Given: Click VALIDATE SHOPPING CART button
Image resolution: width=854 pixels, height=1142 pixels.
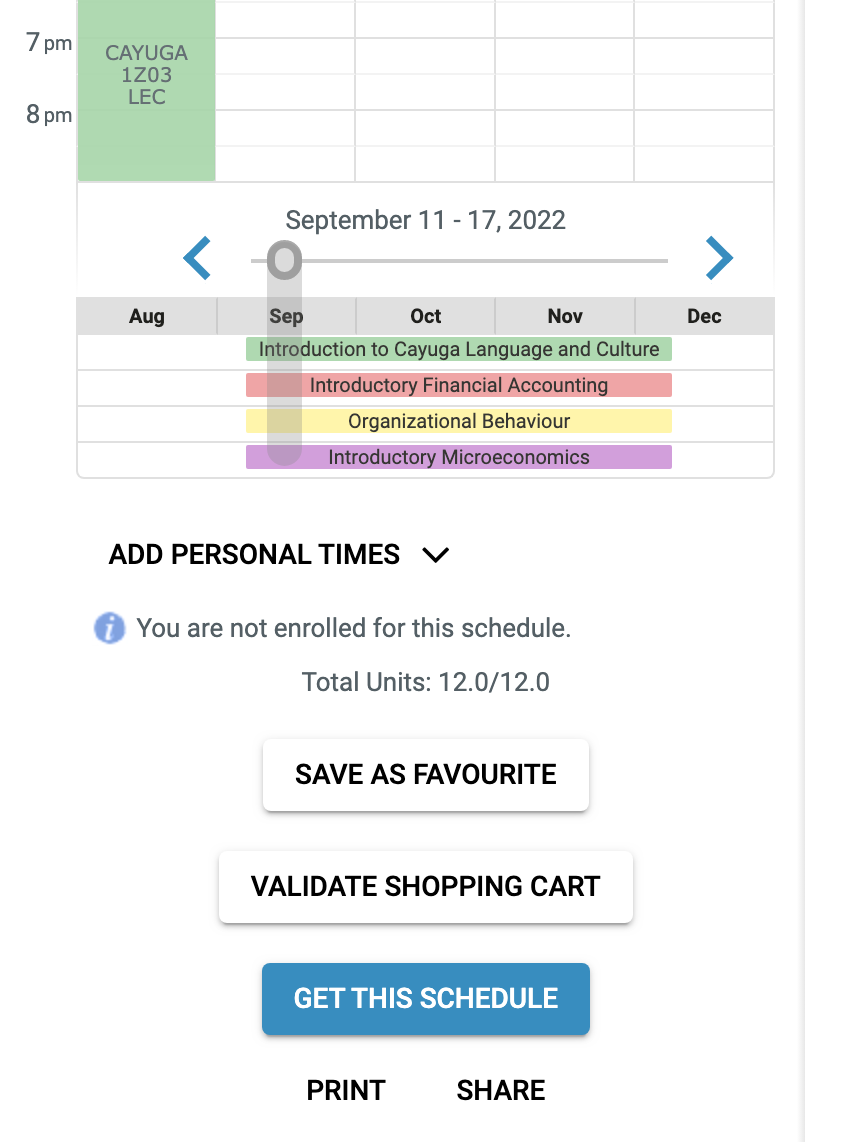Looking at the screenshot, I should tap(426, 887).
